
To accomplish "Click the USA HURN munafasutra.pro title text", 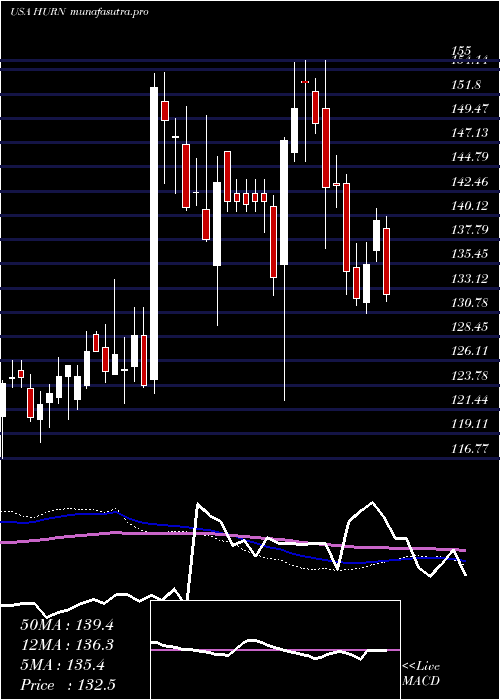I will pyautogui.click(x=79, y=12).
